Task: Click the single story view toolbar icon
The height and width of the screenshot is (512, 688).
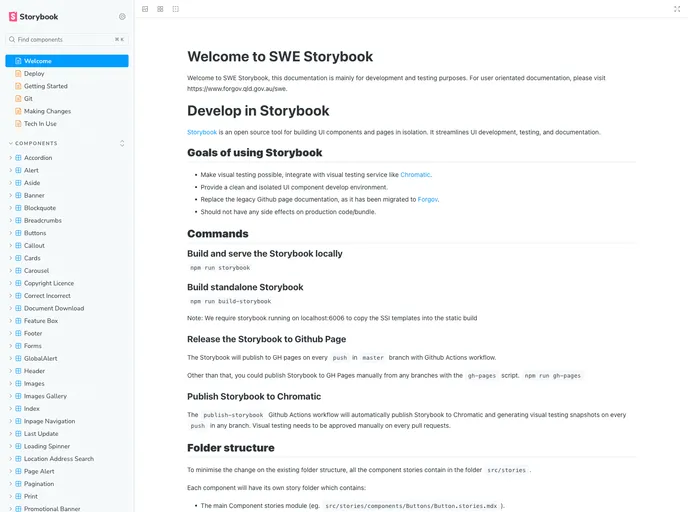Action: point(145,9)
